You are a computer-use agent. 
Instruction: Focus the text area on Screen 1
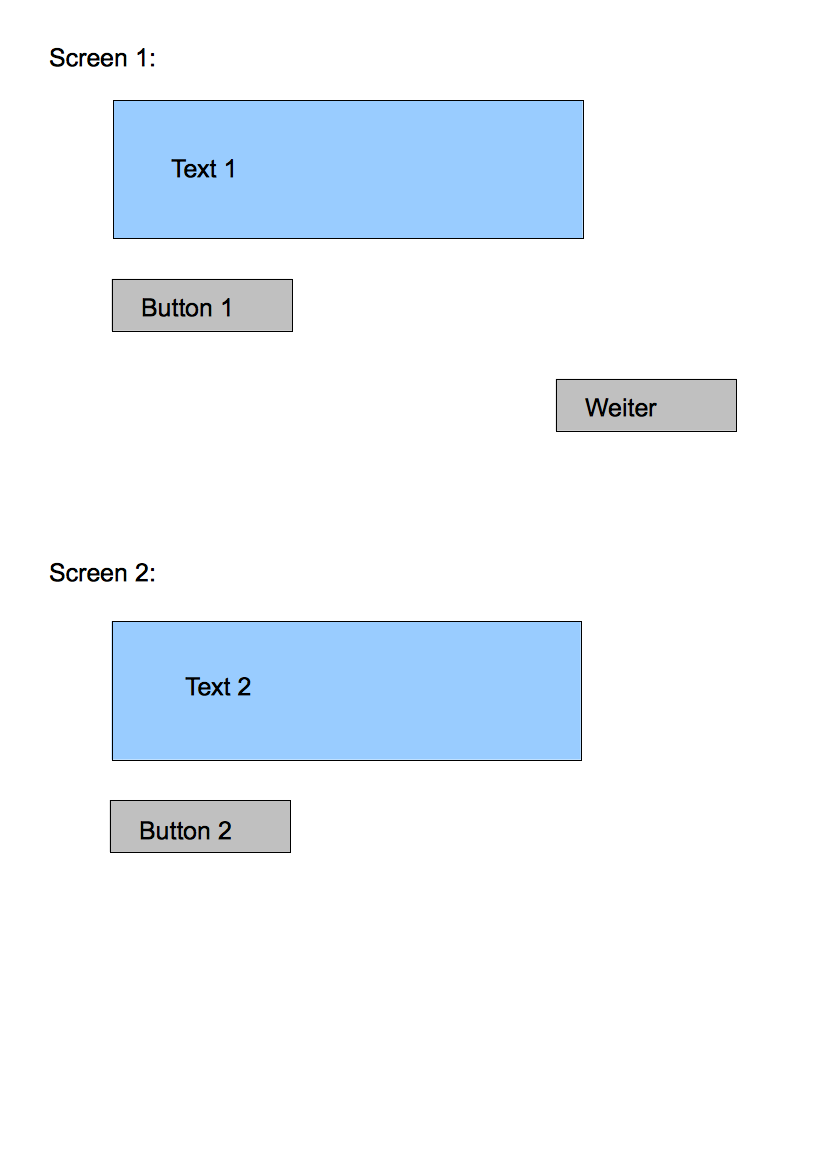point(348,170)
